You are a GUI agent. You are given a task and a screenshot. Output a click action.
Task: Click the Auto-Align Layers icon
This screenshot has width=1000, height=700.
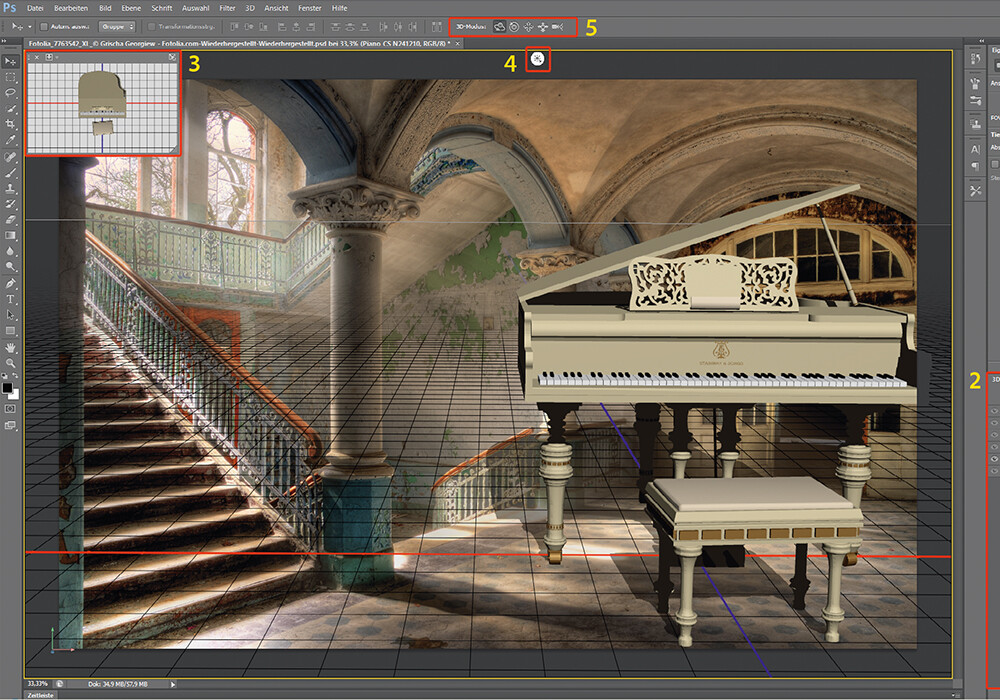[437, 27]
